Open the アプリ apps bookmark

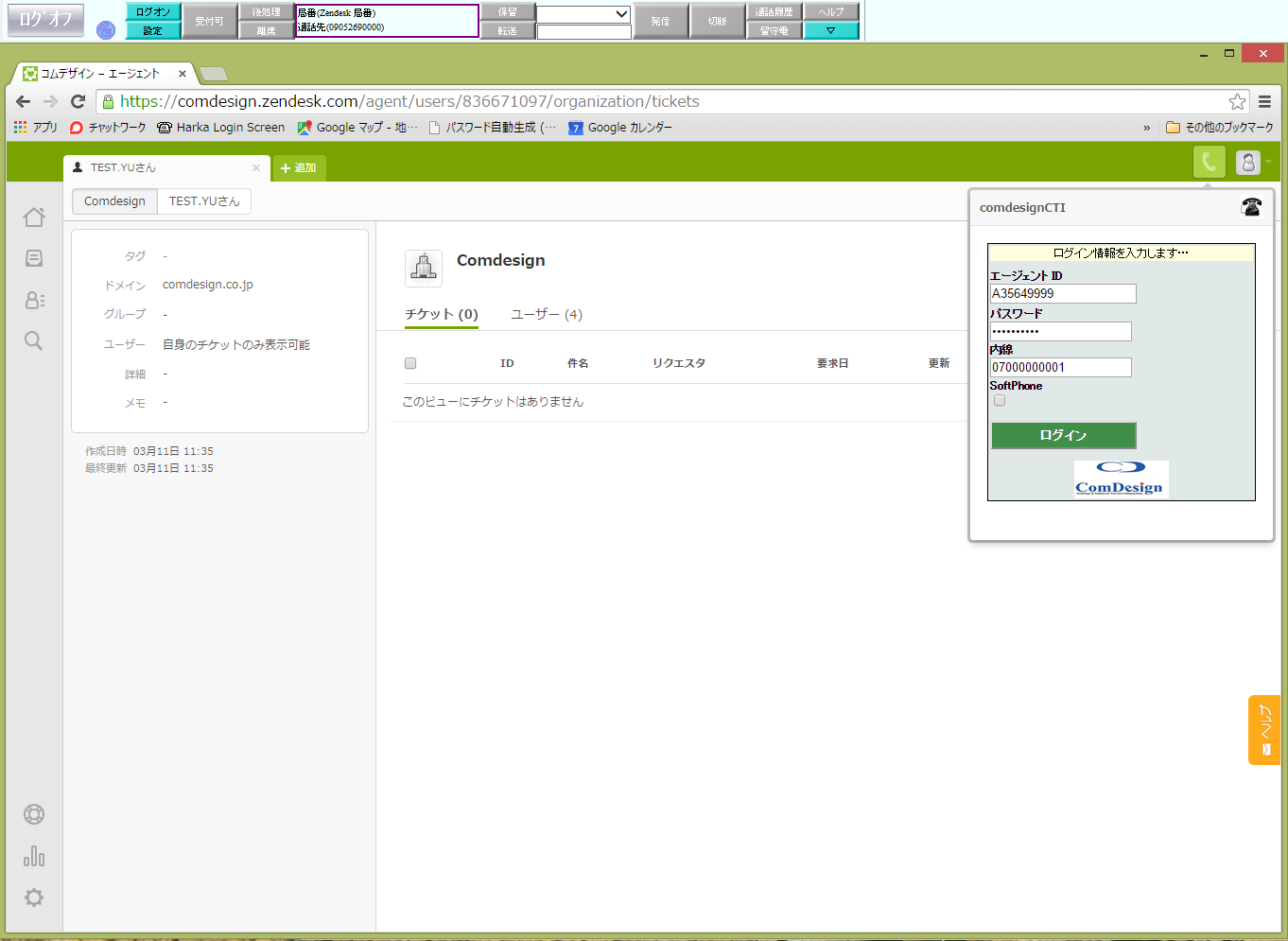coord(36,127)
